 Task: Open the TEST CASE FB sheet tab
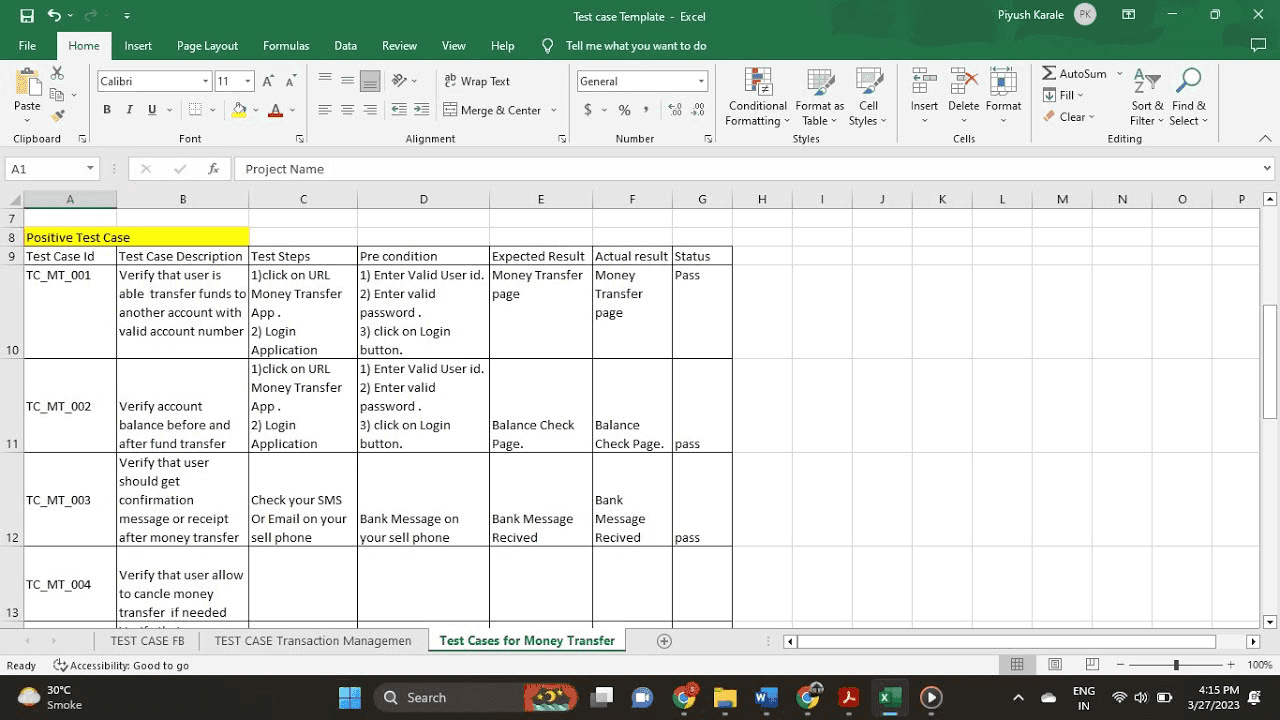click(x=147, y=641)
